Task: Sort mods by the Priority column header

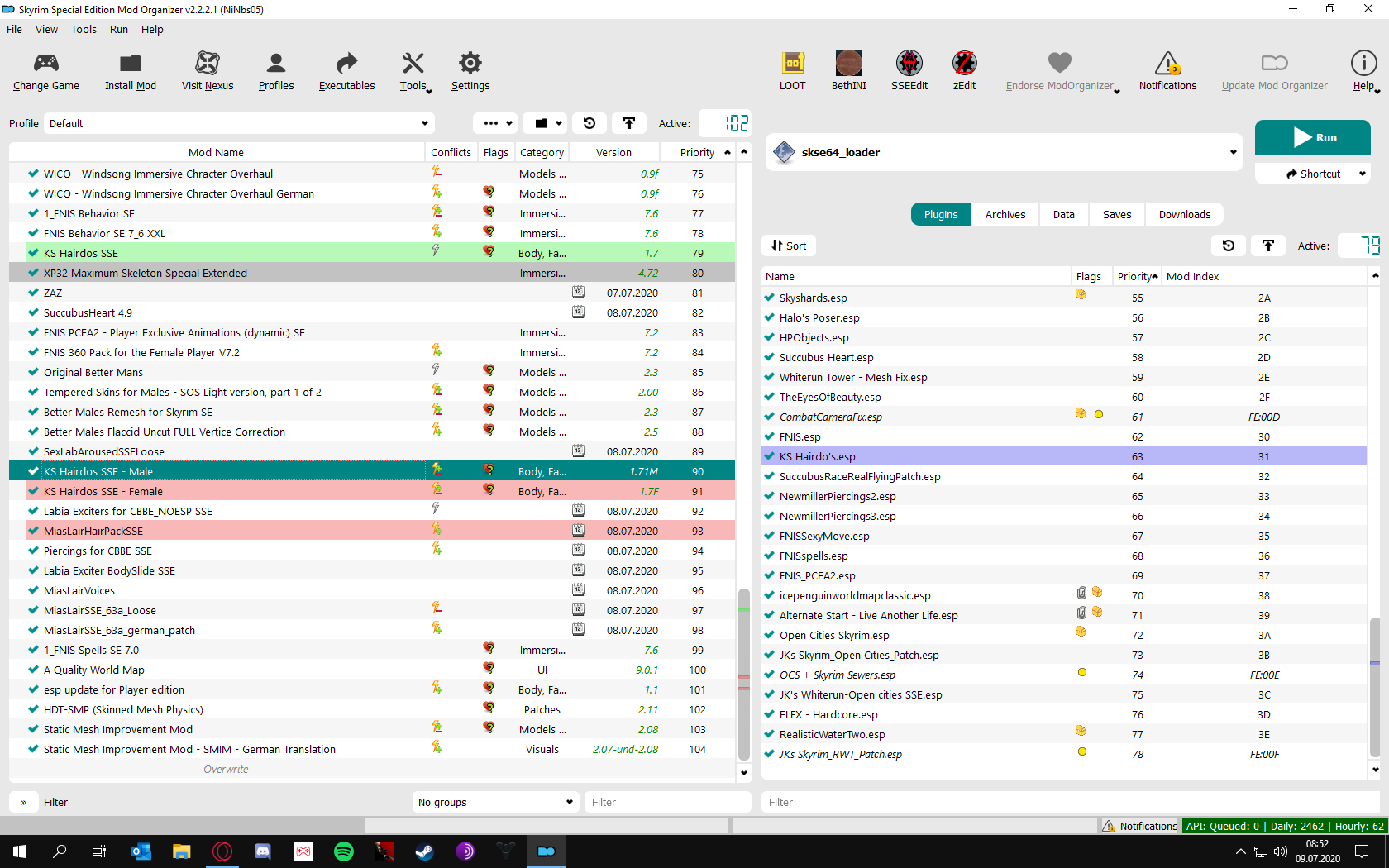Action: [x=698, y=152]
